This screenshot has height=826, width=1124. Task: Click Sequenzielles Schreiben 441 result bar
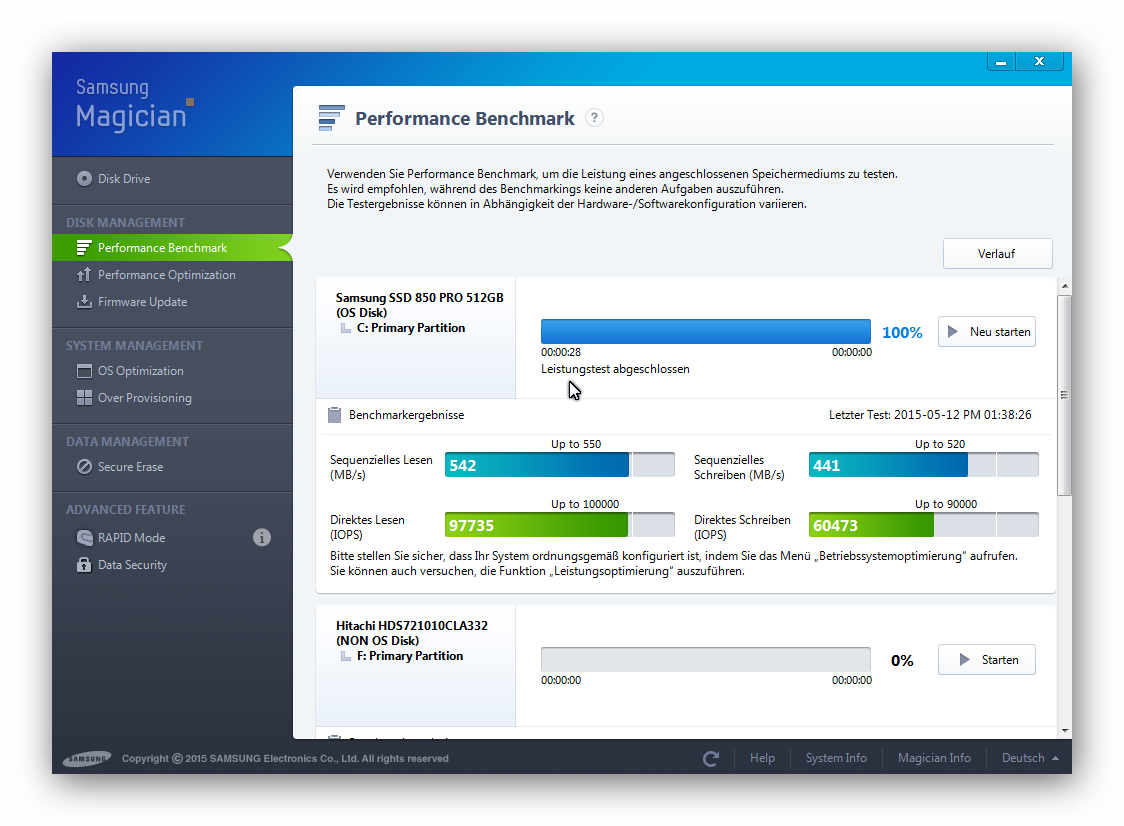pyautogui.click(x=923, y=465)
